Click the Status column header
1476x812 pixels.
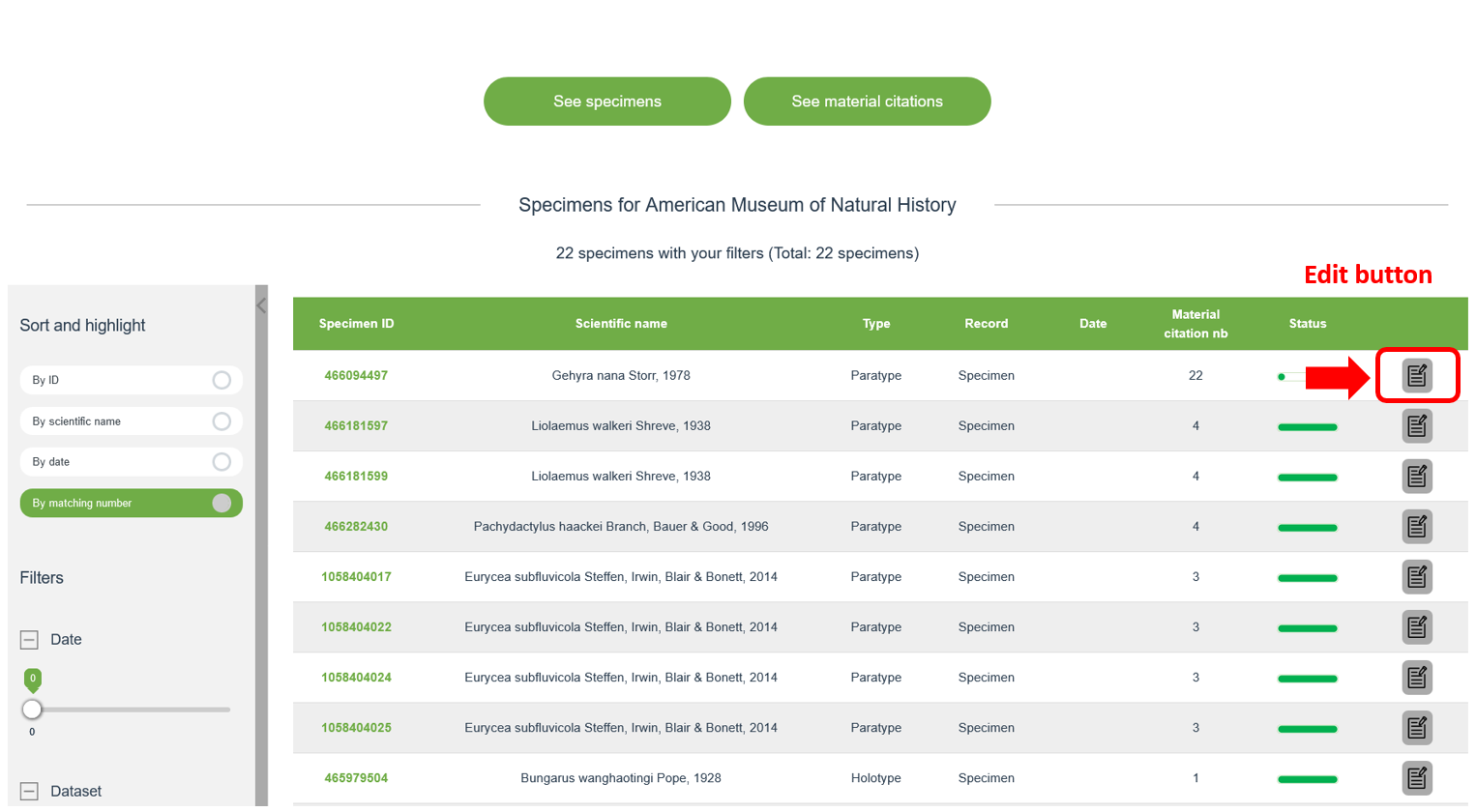pyautogui.click(x=1308, y=324)
